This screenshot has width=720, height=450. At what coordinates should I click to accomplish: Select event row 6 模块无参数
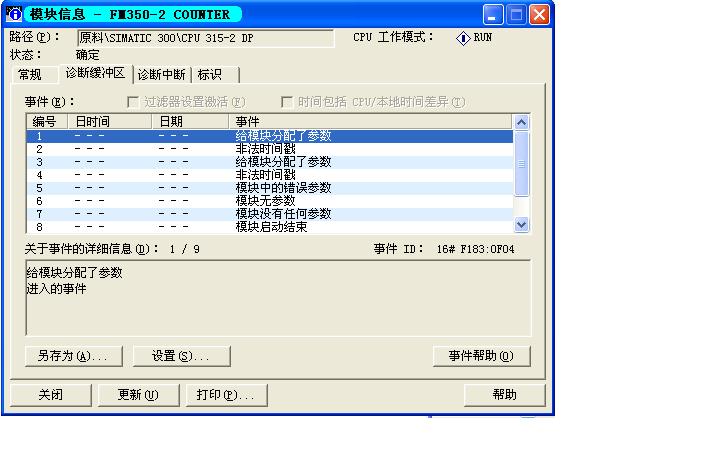point(270,201)
